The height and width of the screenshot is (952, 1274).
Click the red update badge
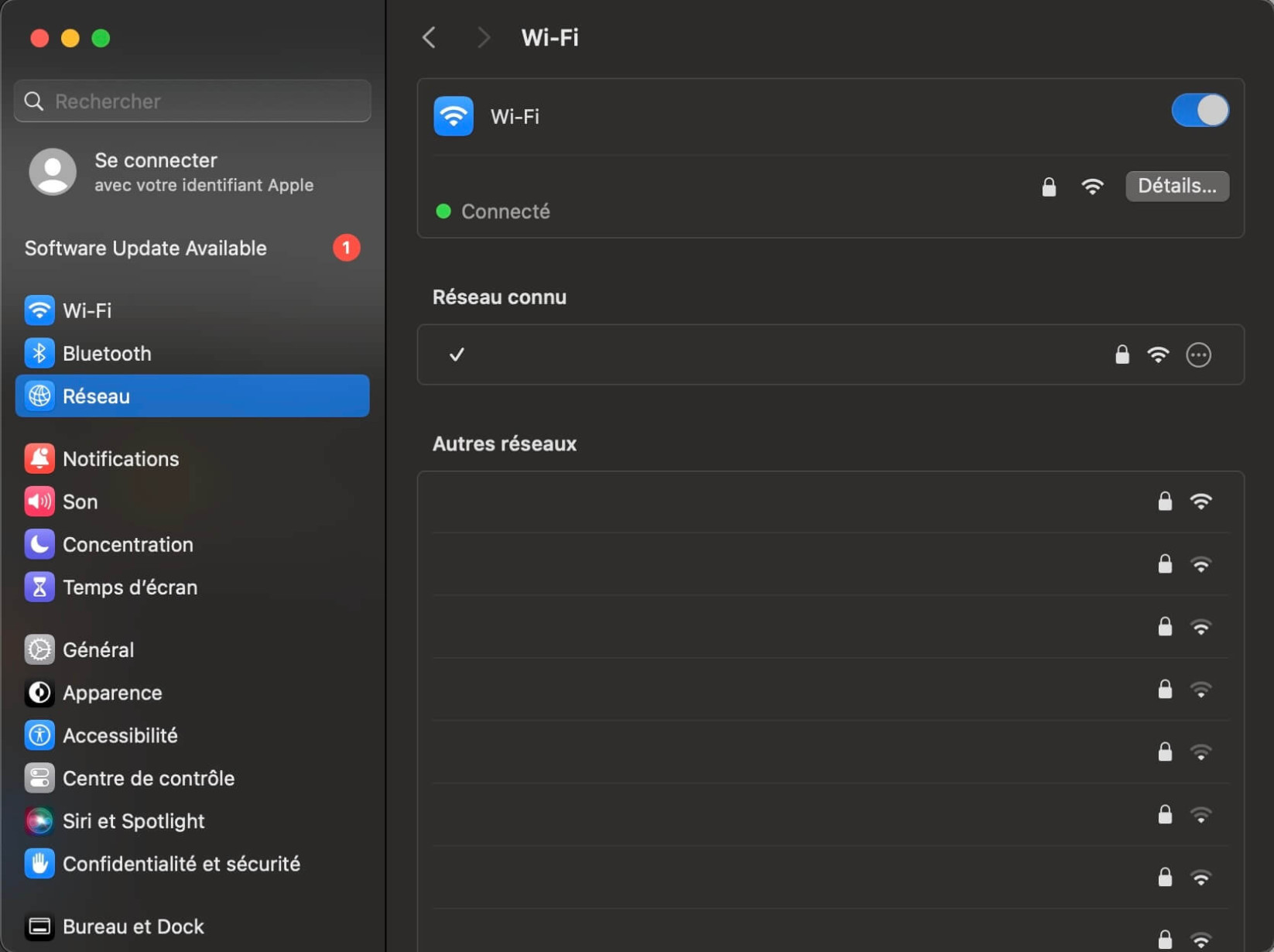[x=346, y=248]
